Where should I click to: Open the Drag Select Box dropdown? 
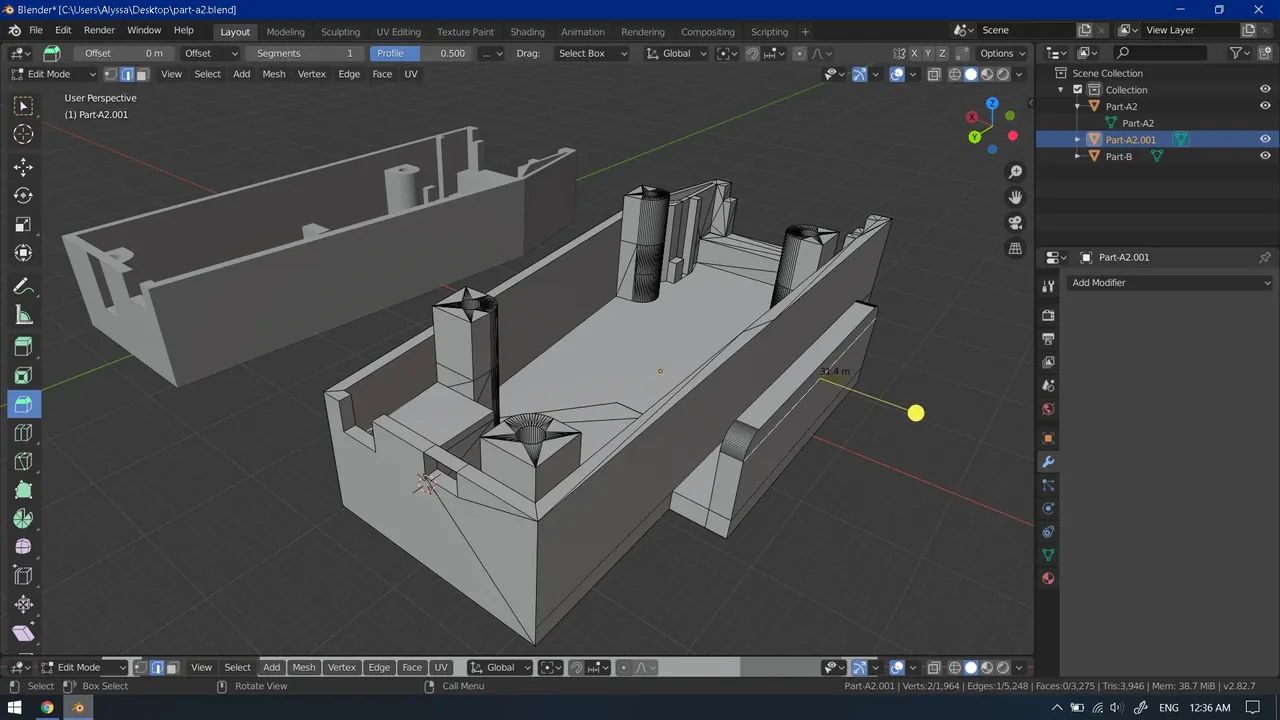click(592, 53)
